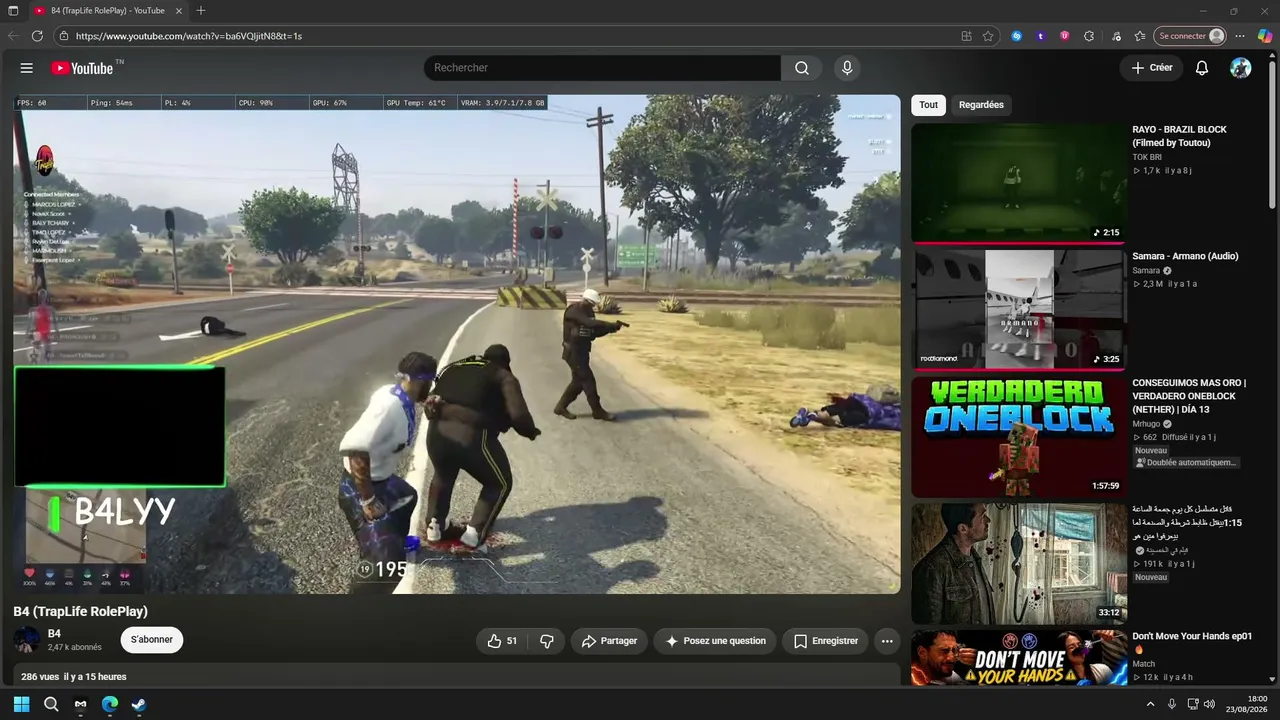Open the taskbar volume control
Screen dimensions: 1280x720
coord(1209,704)
